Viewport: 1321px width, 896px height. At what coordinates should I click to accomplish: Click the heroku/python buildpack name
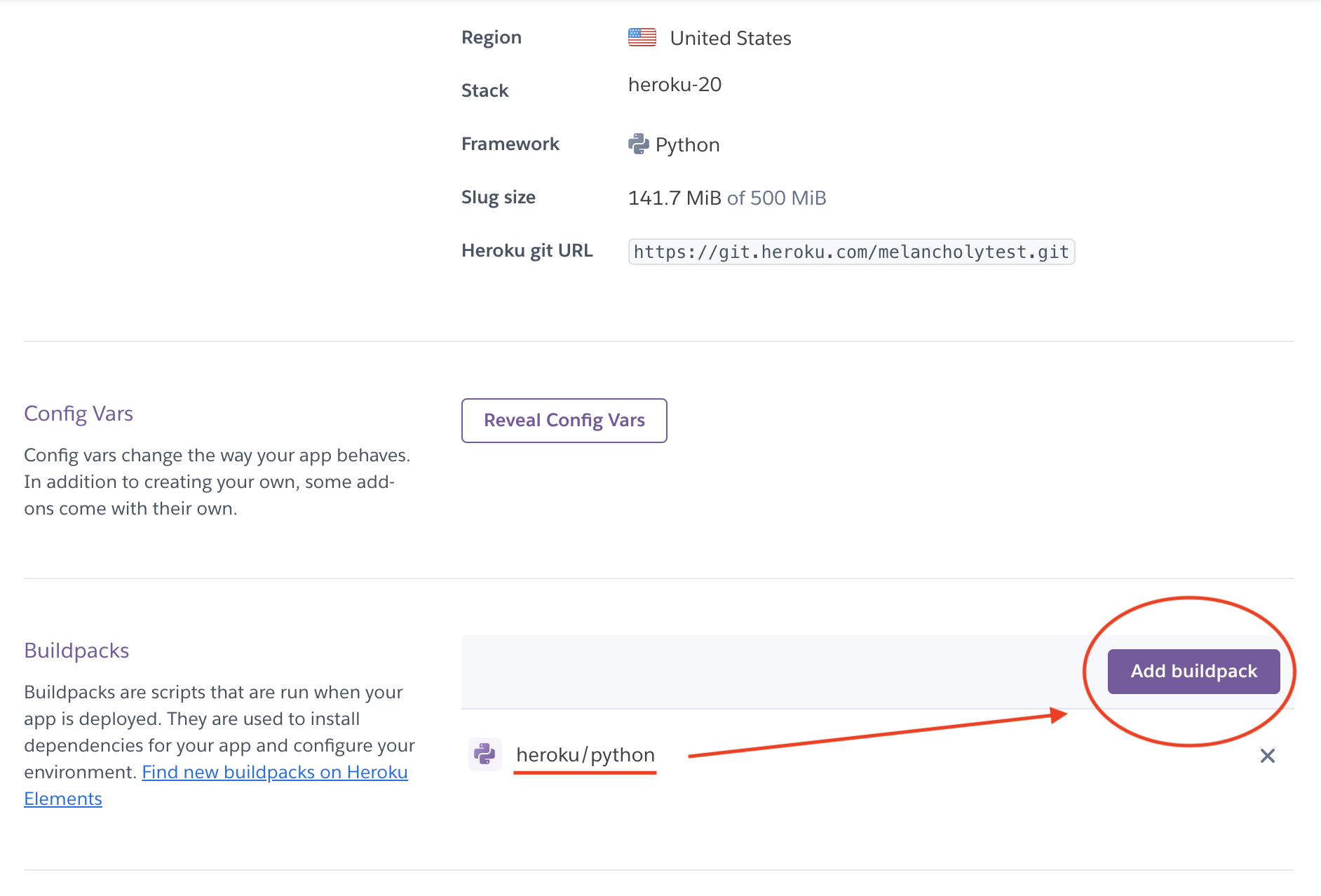tap(585, 754)
